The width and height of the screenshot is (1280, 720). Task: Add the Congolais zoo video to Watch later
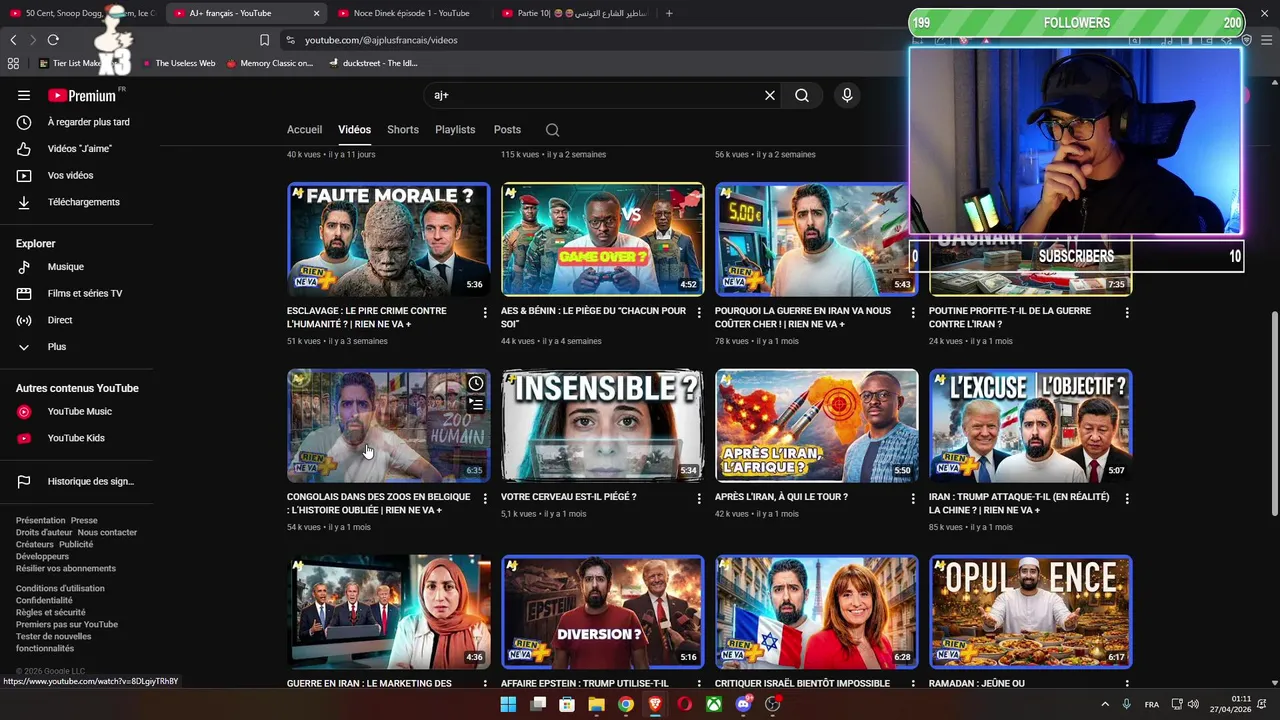pyautogui.click(x=476, y=384)
